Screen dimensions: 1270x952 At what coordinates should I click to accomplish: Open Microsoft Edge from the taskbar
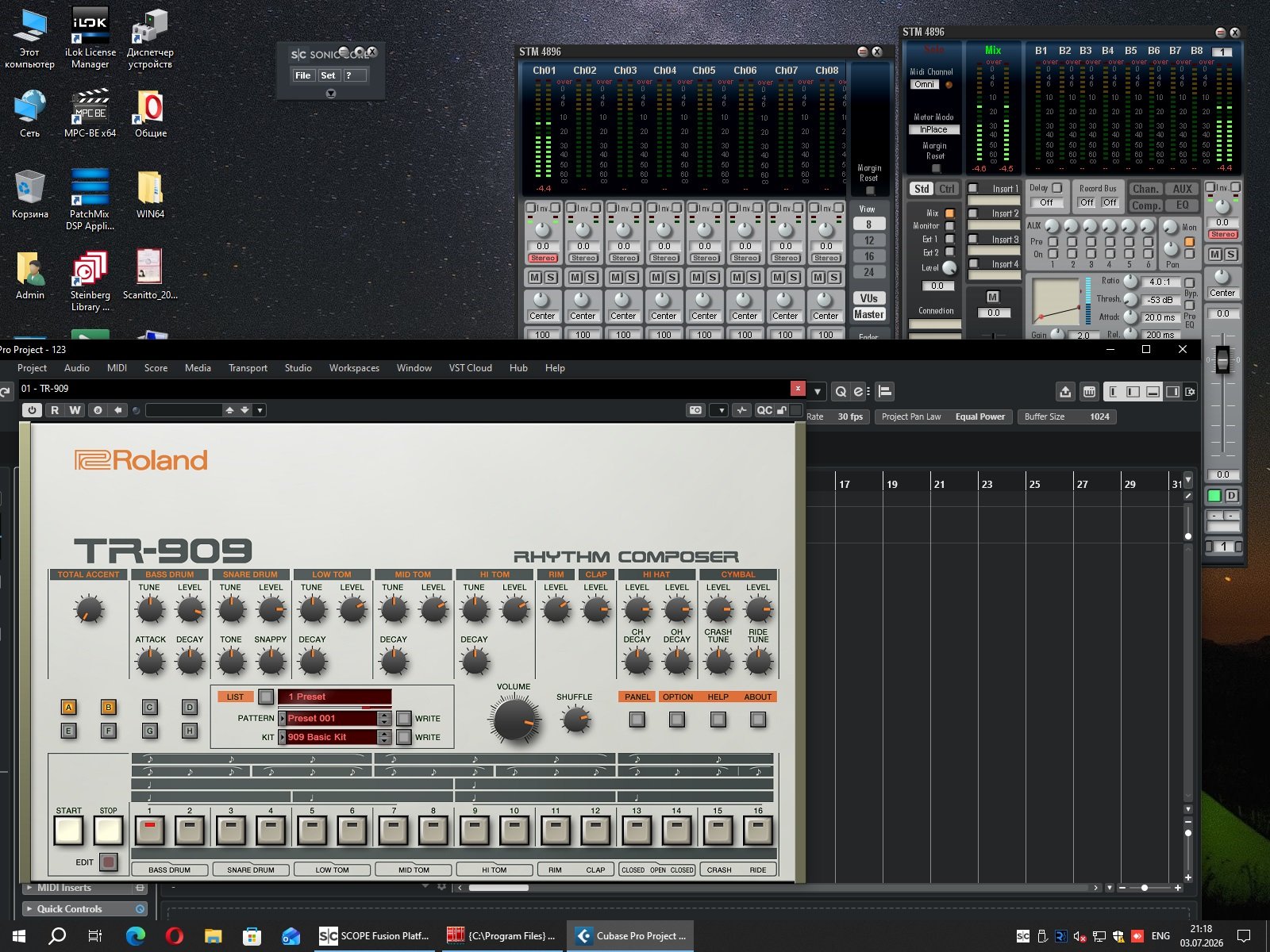[x=135, y=936]
